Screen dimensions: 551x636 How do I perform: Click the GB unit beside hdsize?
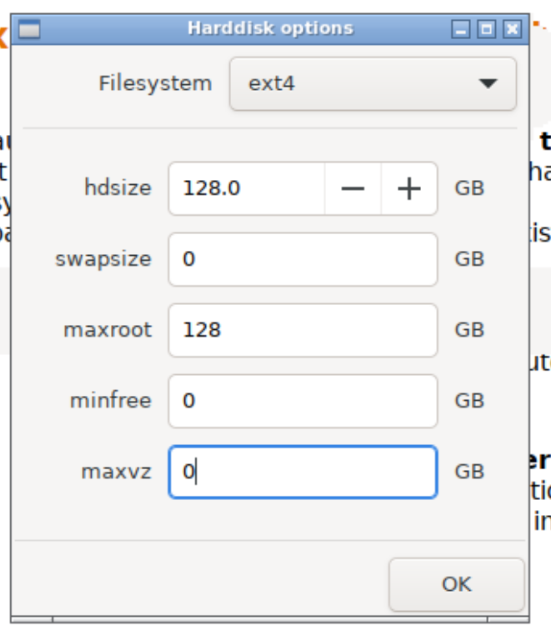pyautogui.click(x=469, y=188)
